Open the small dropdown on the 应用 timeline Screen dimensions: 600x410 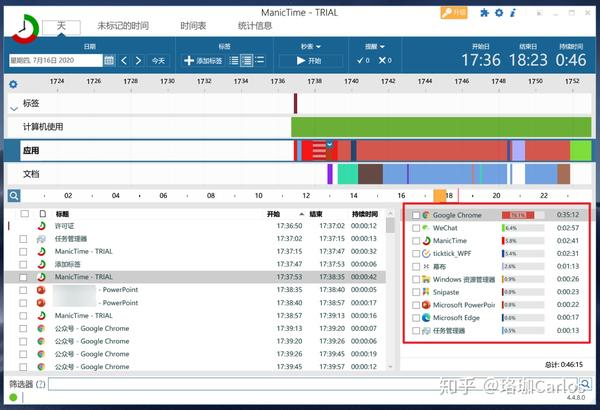[x=329, y=145]
